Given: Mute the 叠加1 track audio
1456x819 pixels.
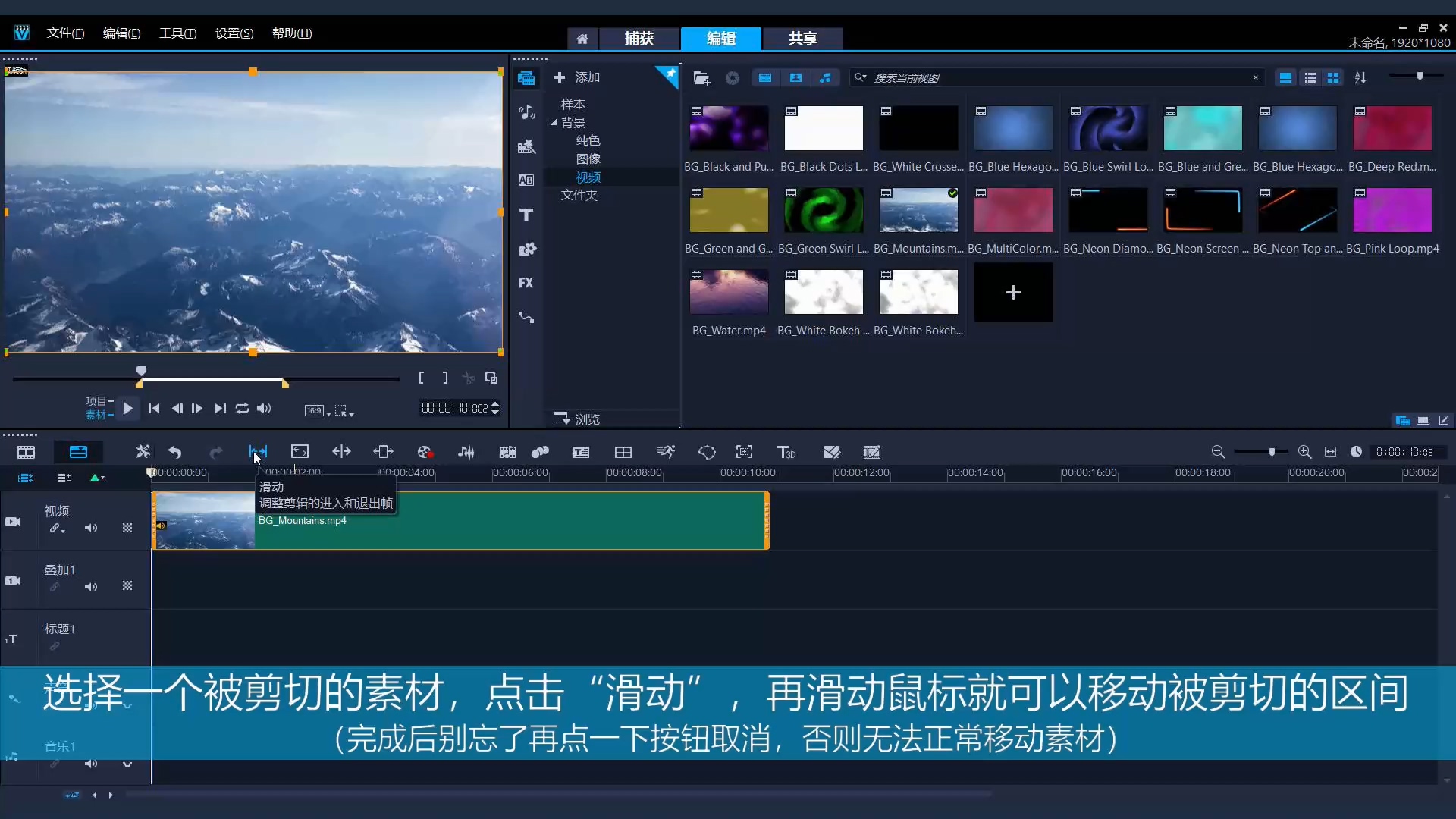Looking at the screenshot, I should [x=91, y=587].
